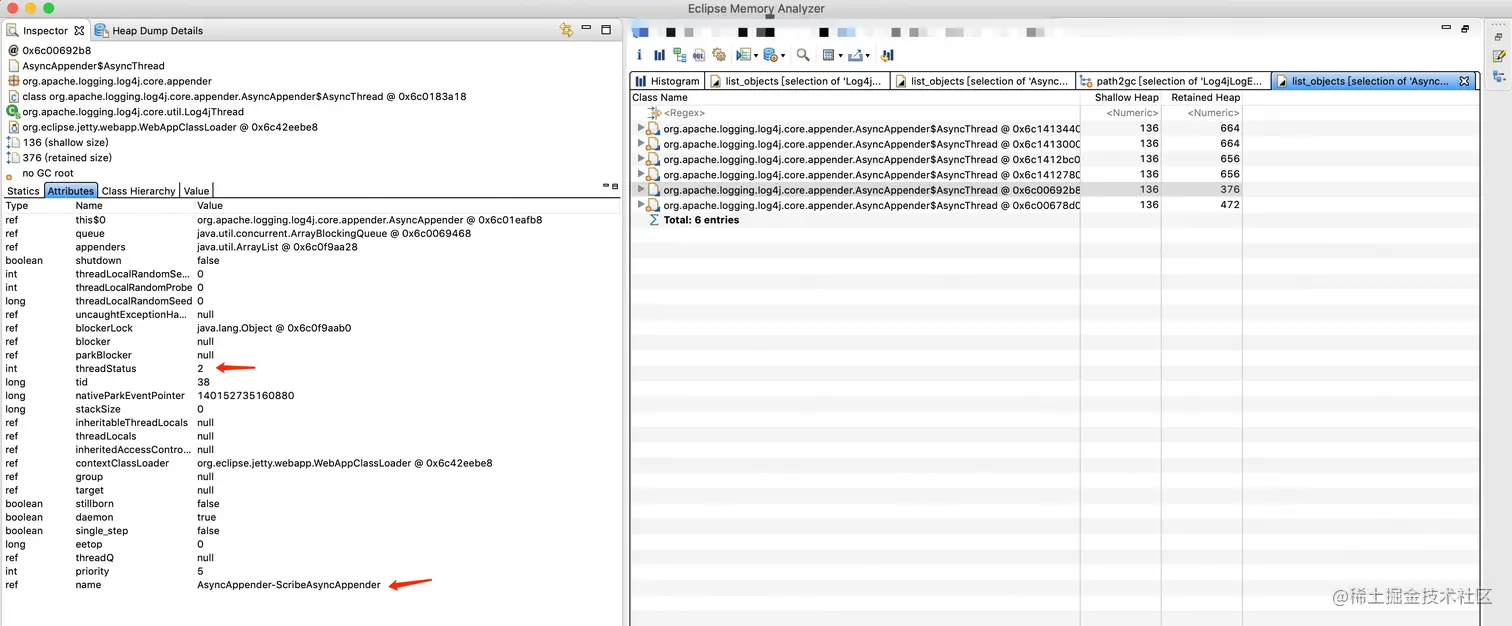1512x626 pixels.
Task: Click the compare histogram toolbar icon
Action: click(x=887, y=55)
